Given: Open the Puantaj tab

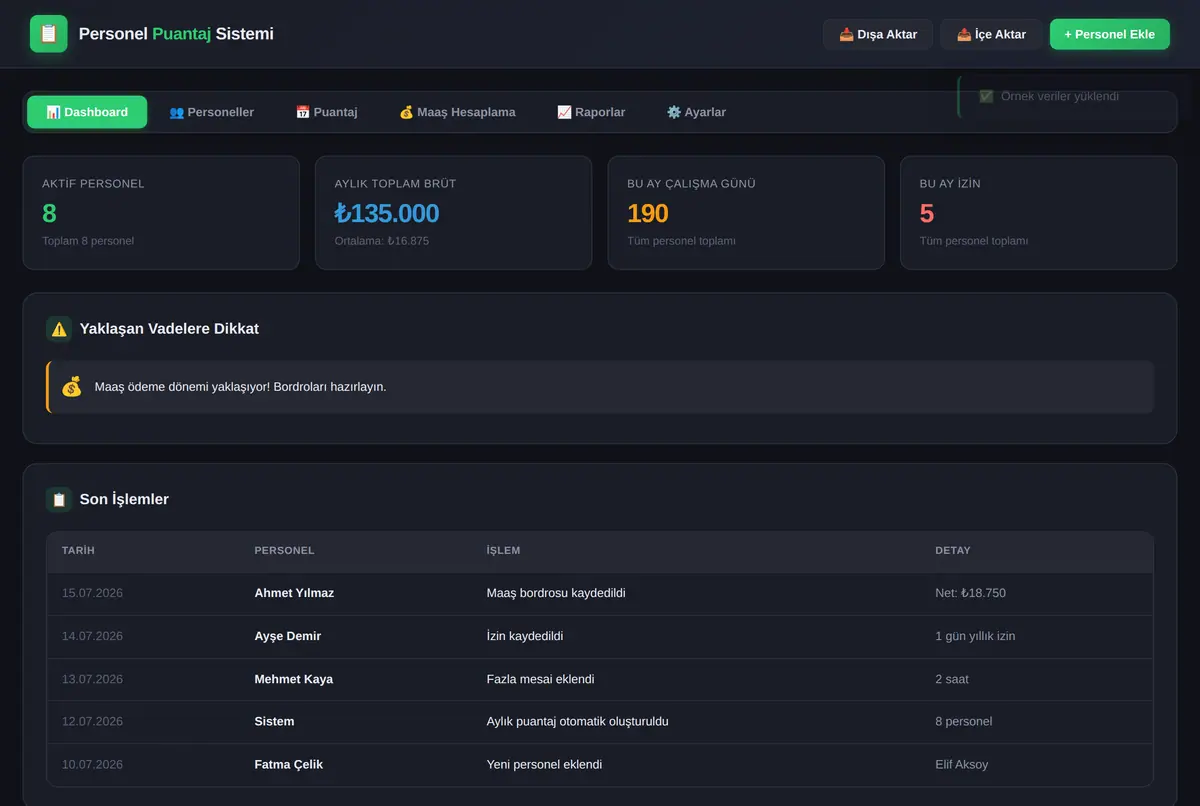Looking at the screenshot, I should pyautogui.click(x=326, y=112).
